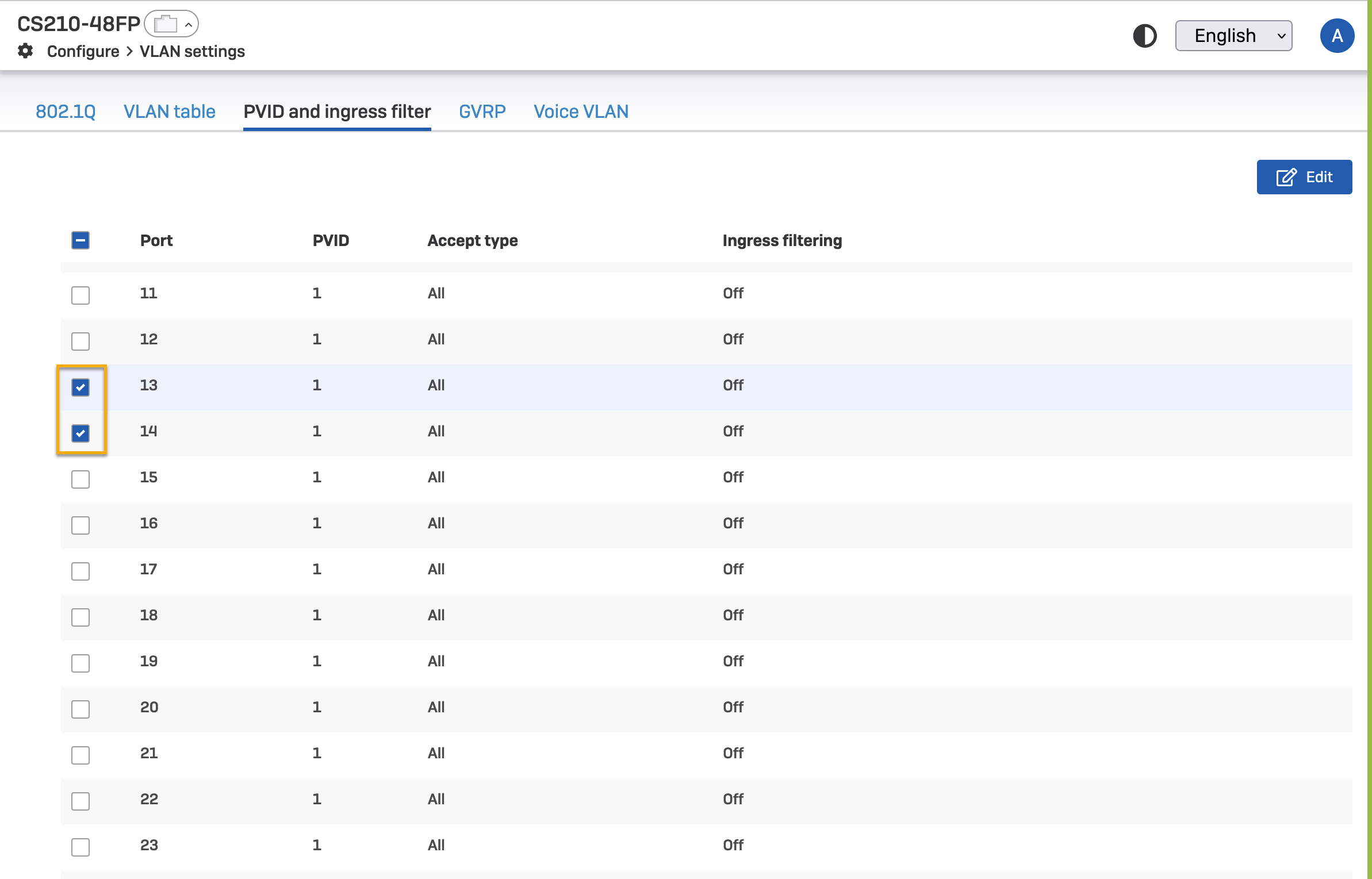Toggle the select-all header checkbox

(x=81, y=240)
